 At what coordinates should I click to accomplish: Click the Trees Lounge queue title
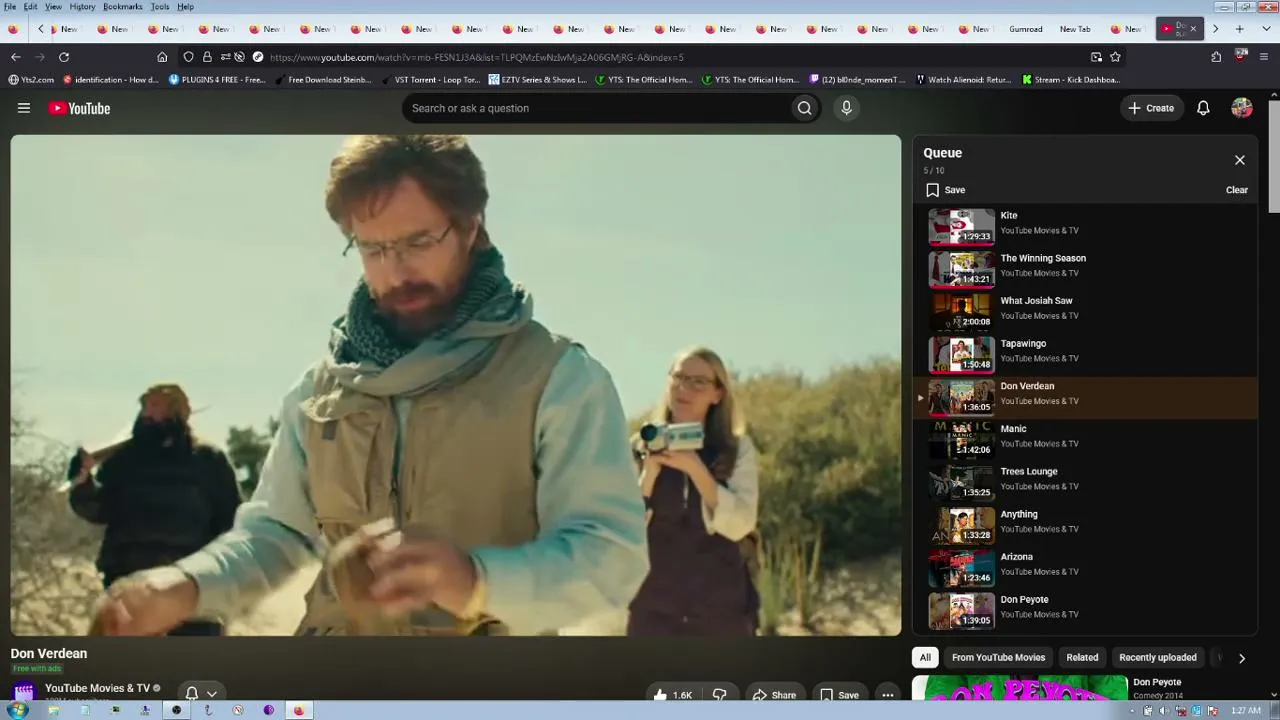(1029, 472)
